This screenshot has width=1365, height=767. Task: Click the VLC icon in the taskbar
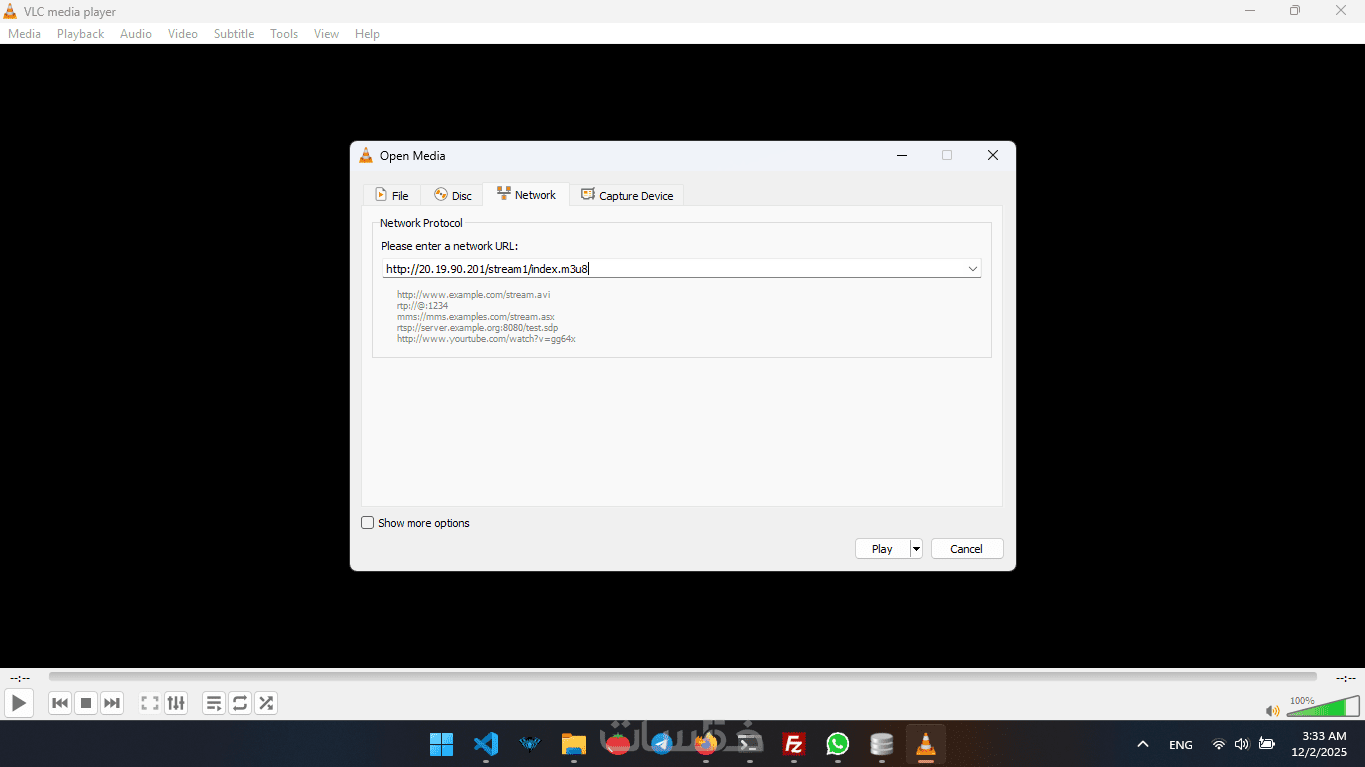click(926, 744)
